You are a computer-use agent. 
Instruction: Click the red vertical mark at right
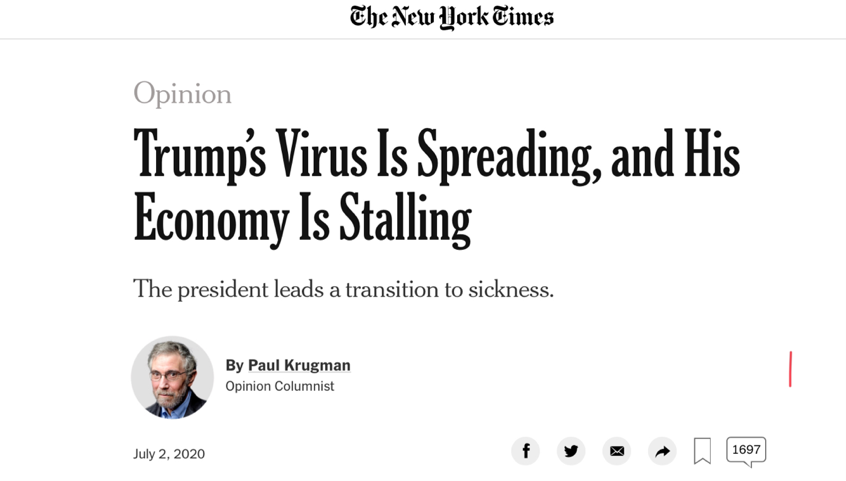tap(790, 368)
